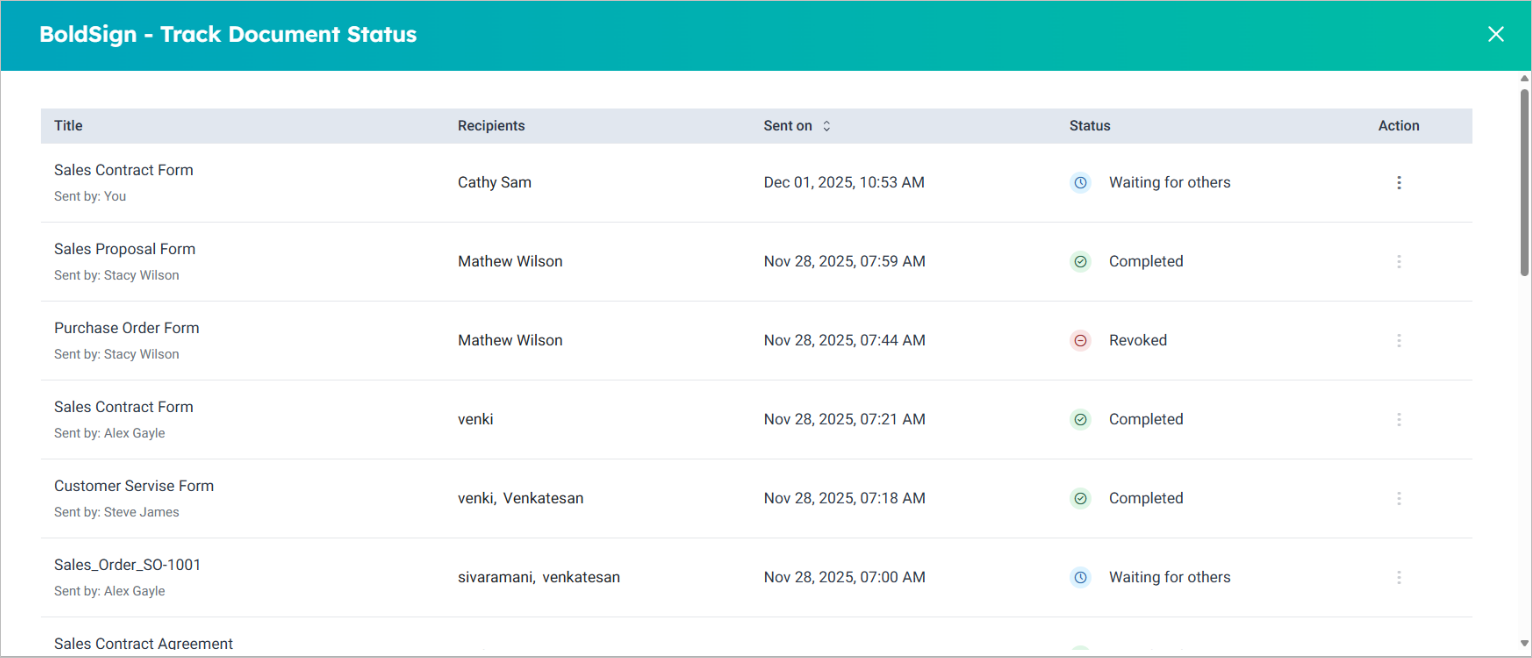The height and width of the screenshot is (658, 1532).
Task: Click Completed status of Sales Proposal Form
Action: (1146, 261)
